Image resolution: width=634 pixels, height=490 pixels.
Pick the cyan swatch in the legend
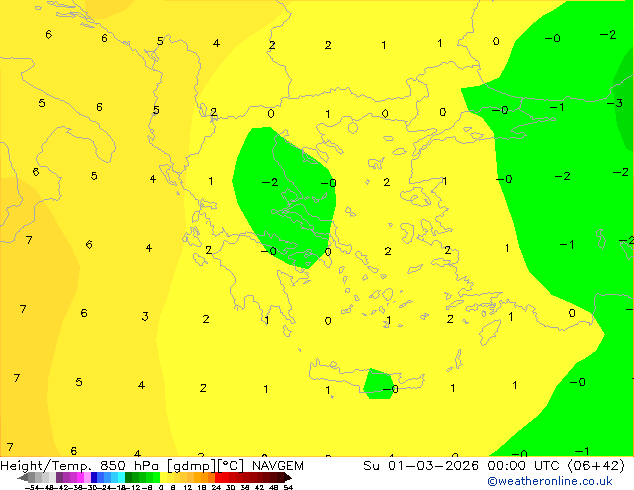121,477
